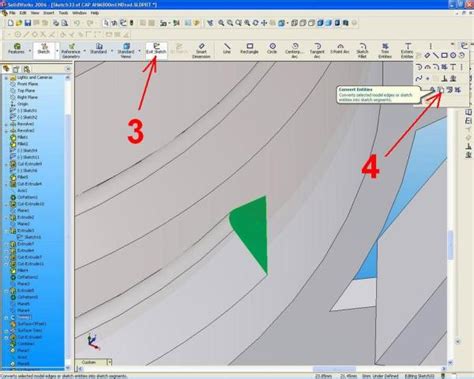
Task: Click the feature tree vertical scrollbar
Action: (x=68, y=222)
